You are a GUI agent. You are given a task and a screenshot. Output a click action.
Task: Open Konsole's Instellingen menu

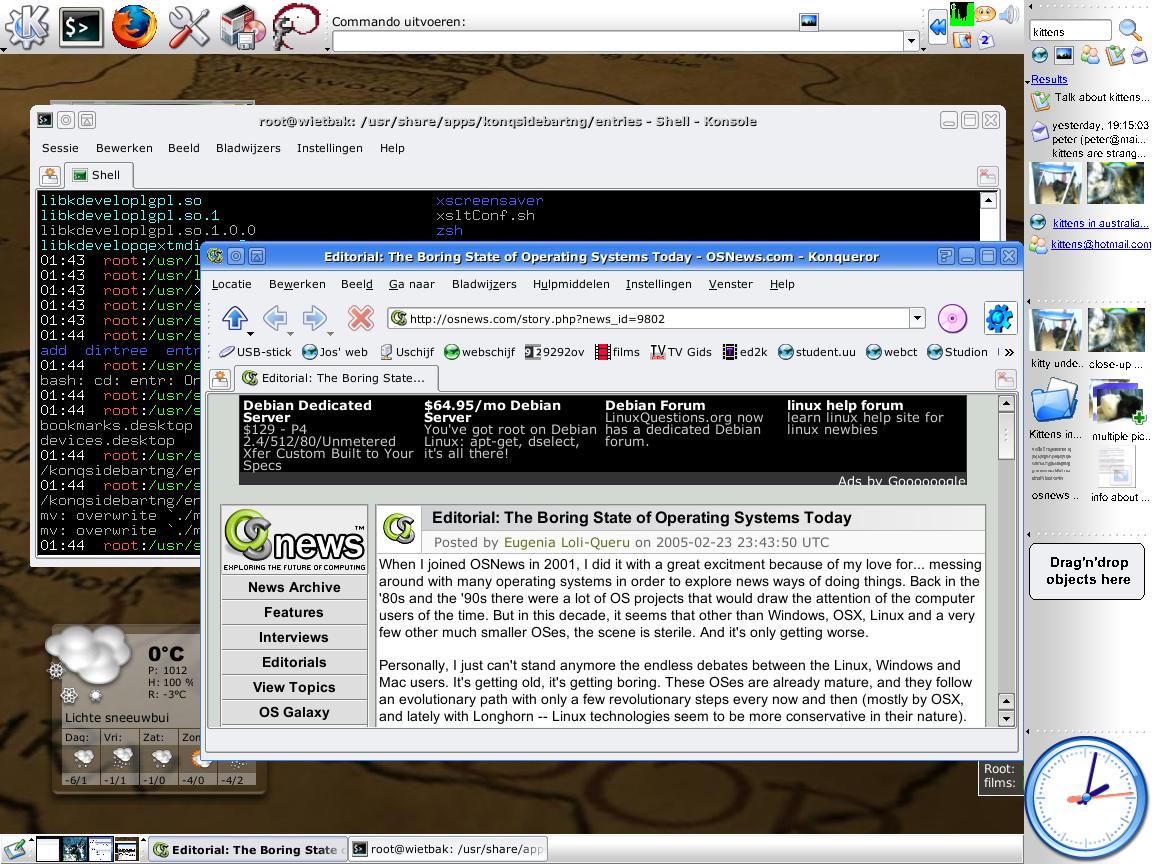click(x=329, y=148)
